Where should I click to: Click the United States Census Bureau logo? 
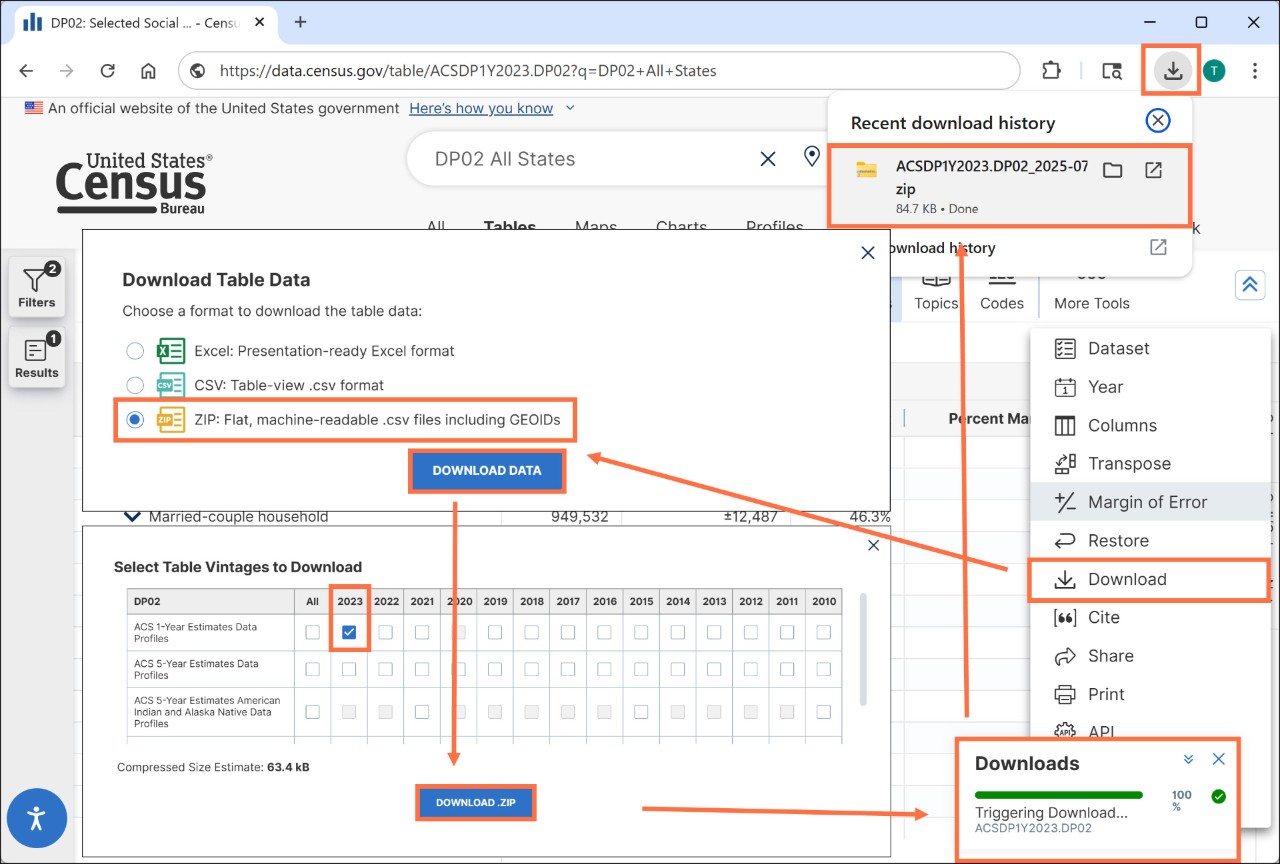(x=133, y=183)
